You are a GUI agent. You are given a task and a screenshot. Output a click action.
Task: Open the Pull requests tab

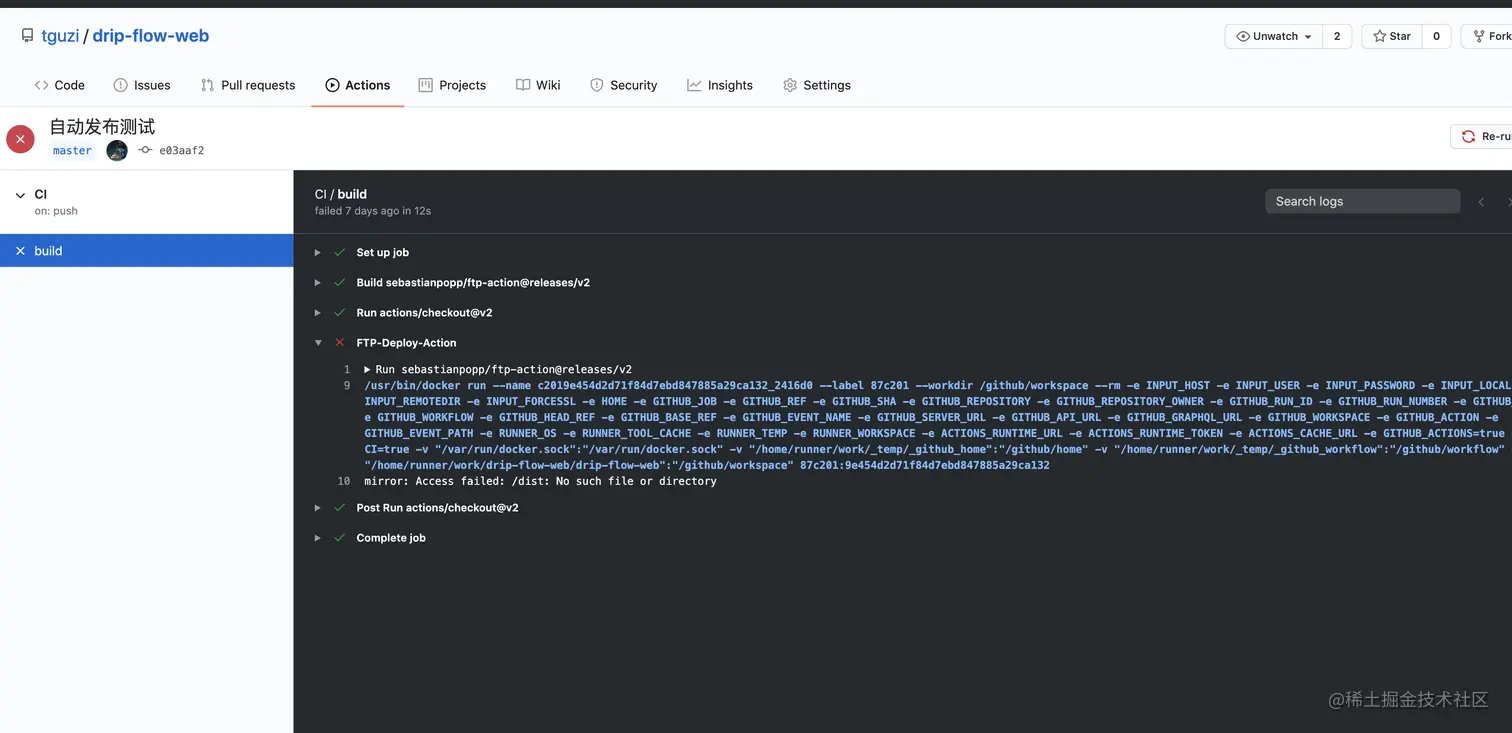click(x=248, y=85)
